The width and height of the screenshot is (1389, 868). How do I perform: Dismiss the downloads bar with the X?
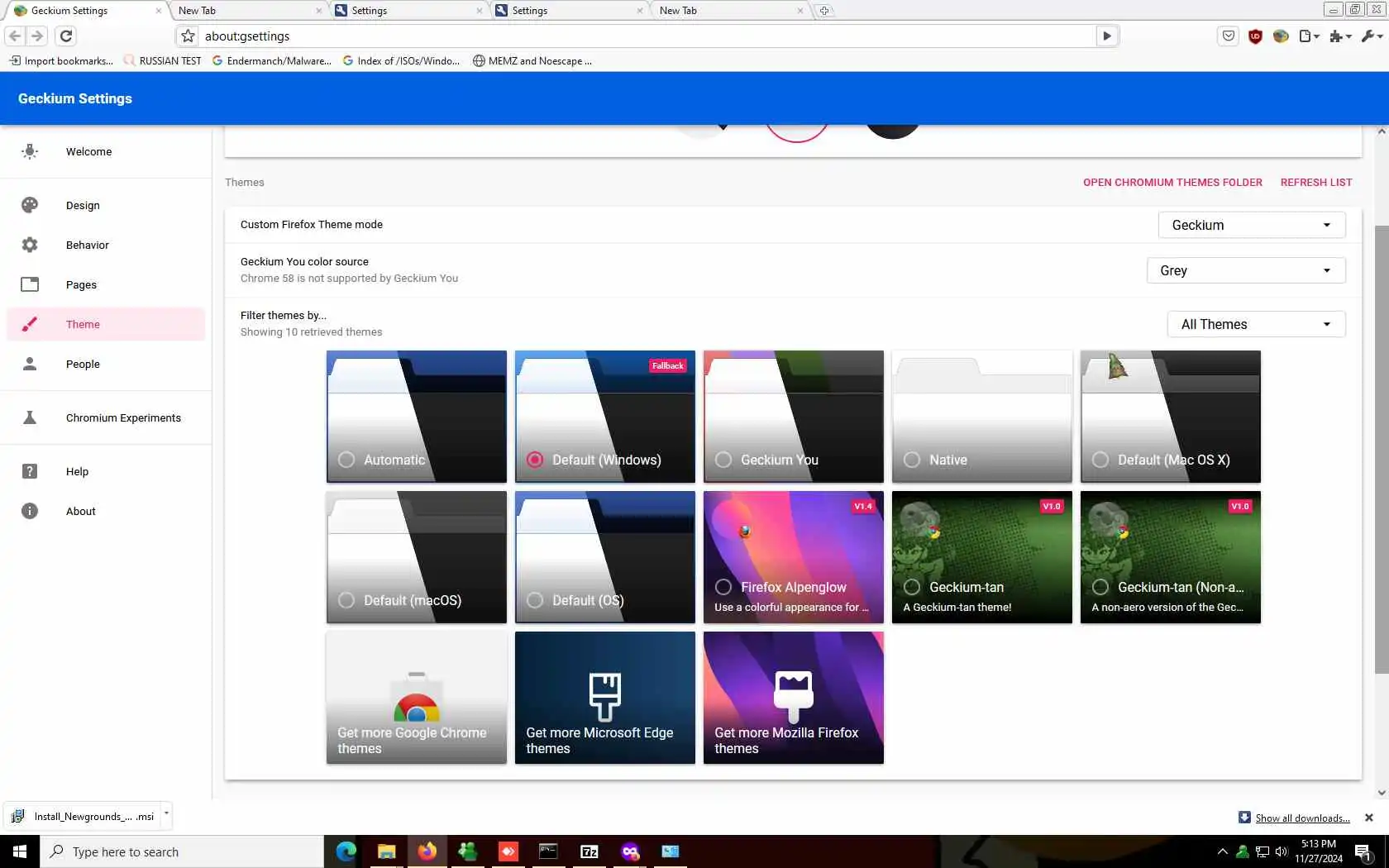tap(1368, 818)
